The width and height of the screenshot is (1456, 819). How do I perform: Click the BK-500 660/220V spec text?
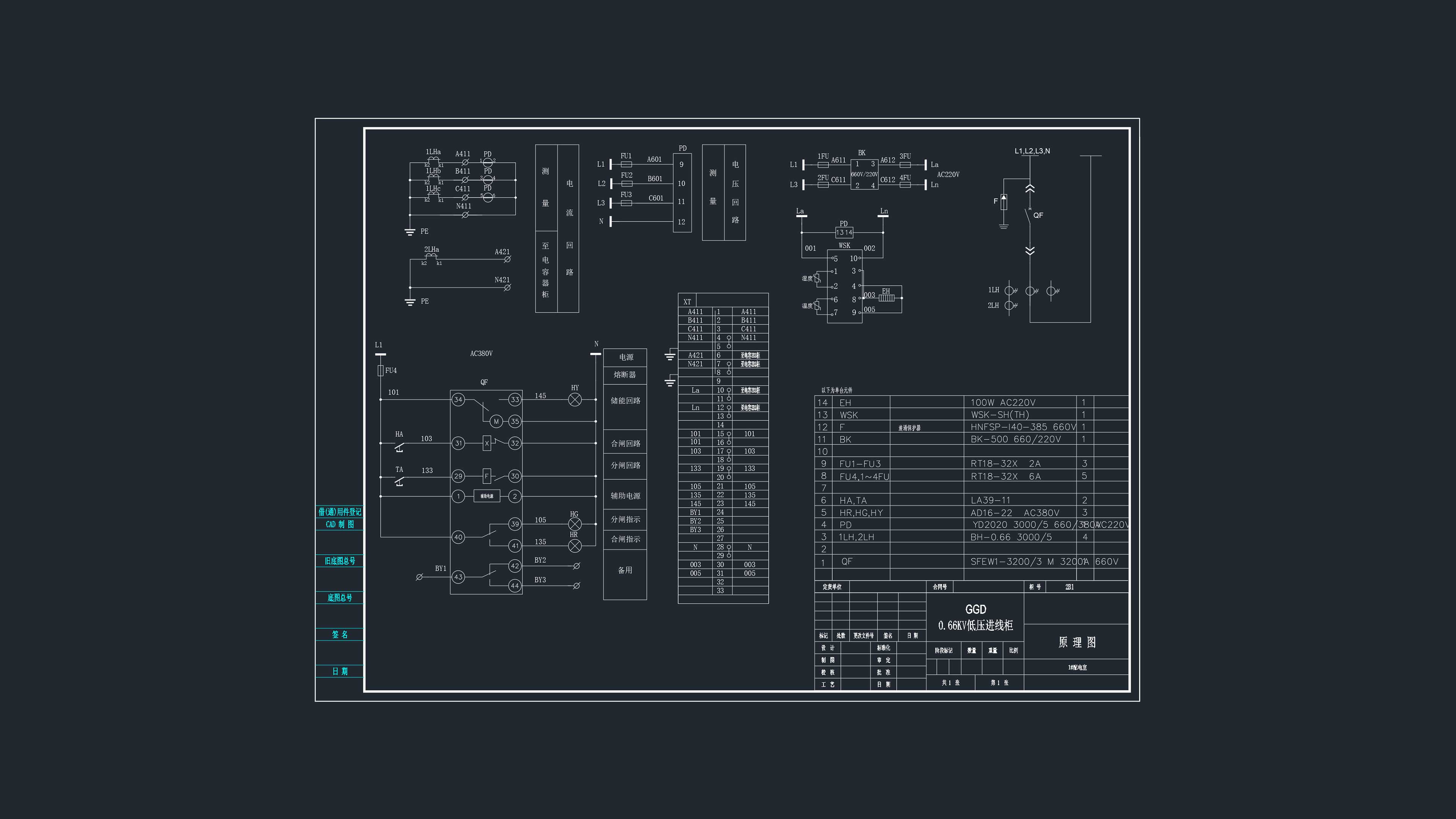pos(1016,439)
